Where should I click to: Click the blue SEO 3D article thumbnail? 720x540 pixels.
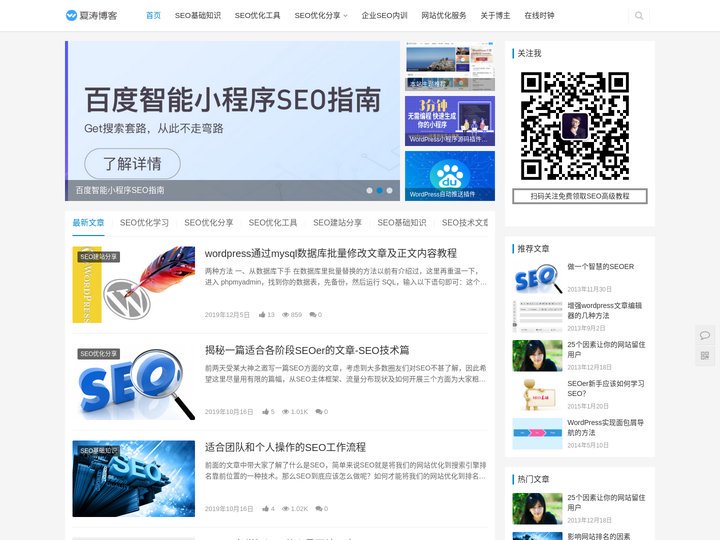point(134,478)
